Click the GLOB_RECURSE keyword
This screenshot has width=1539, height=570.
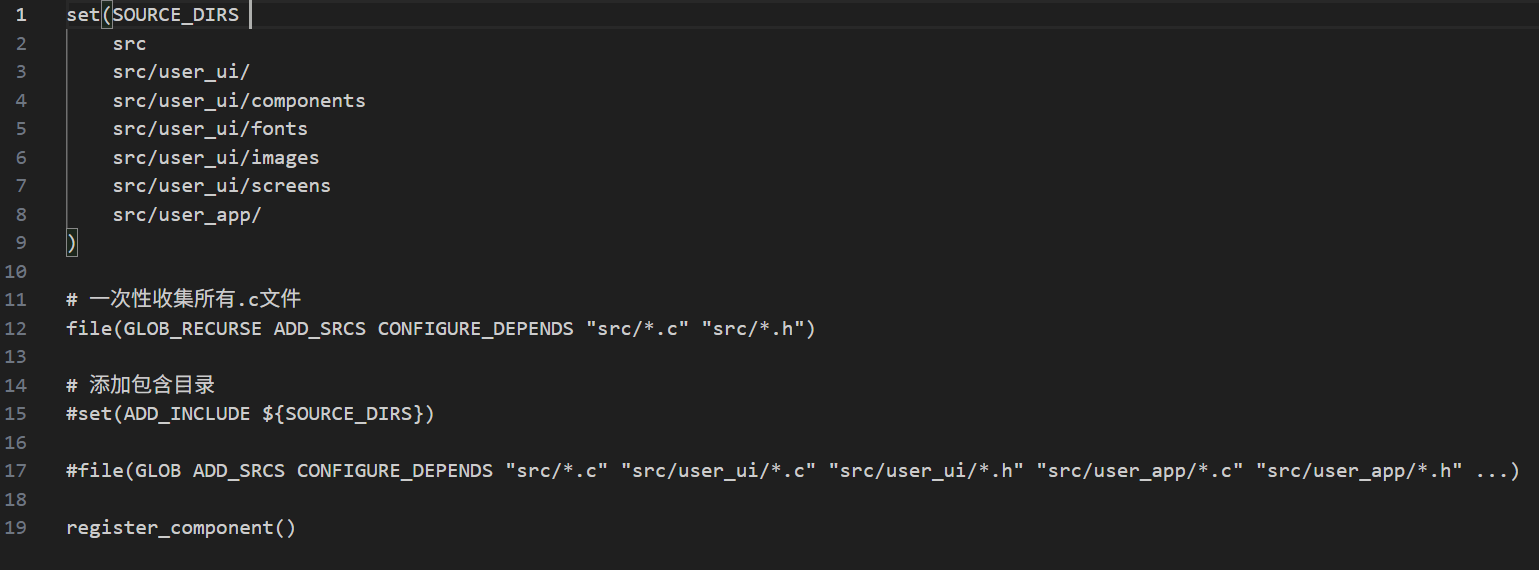point(193,328)
